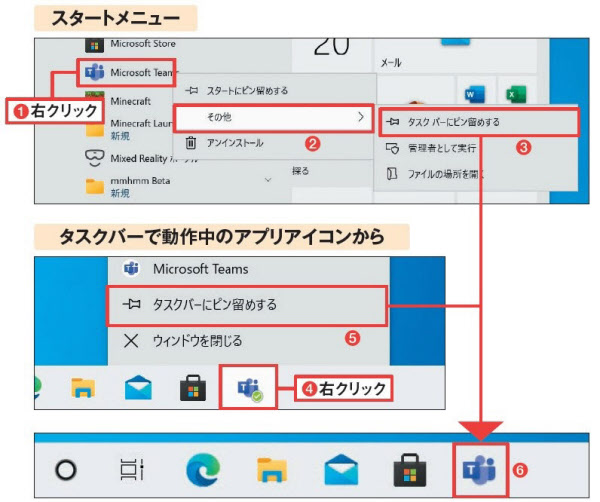The height and width of the screenshot is (502, 600).
Task: Click the 新規 label under Minecraft Launcher
Action: tap(120, 136)
